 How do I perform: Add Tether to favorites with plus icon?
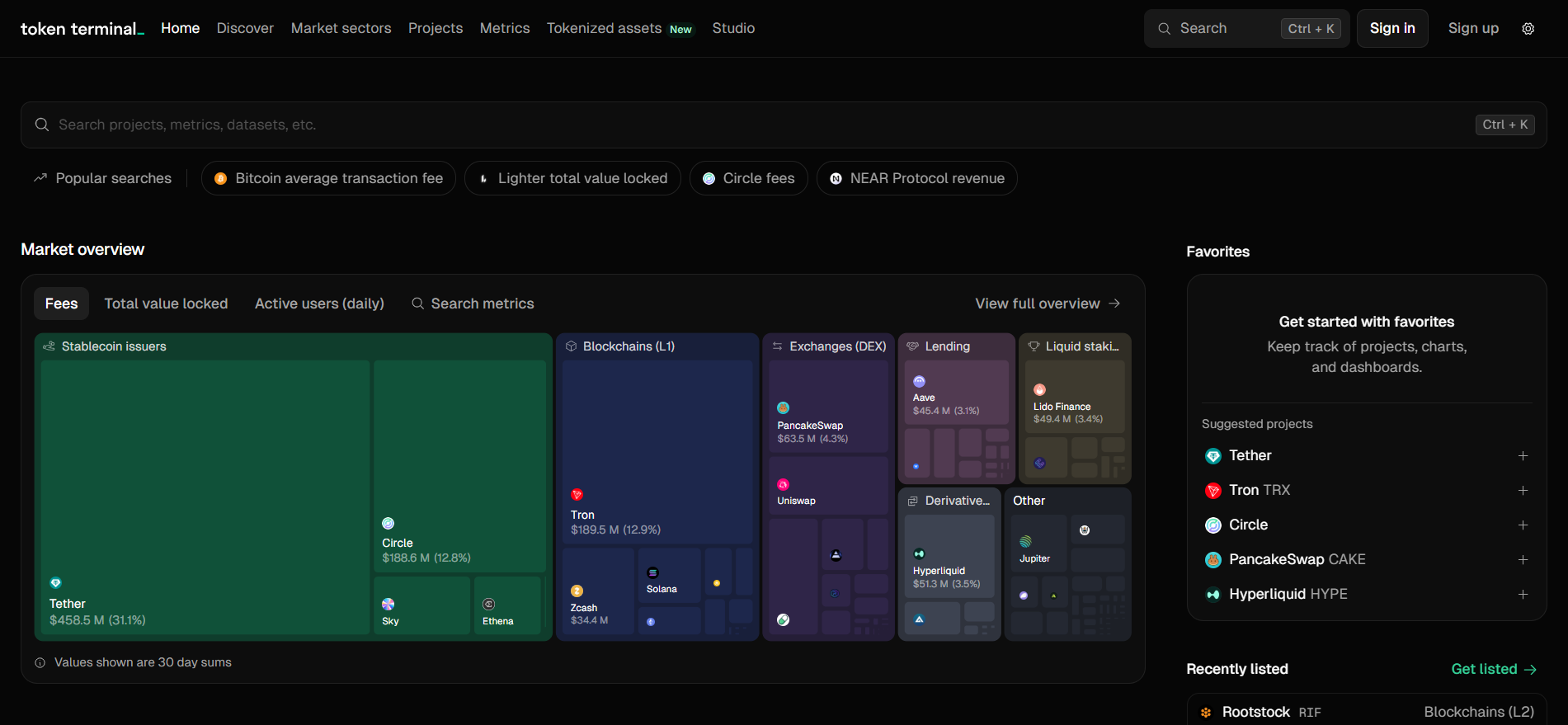(x=1523, y=456)
